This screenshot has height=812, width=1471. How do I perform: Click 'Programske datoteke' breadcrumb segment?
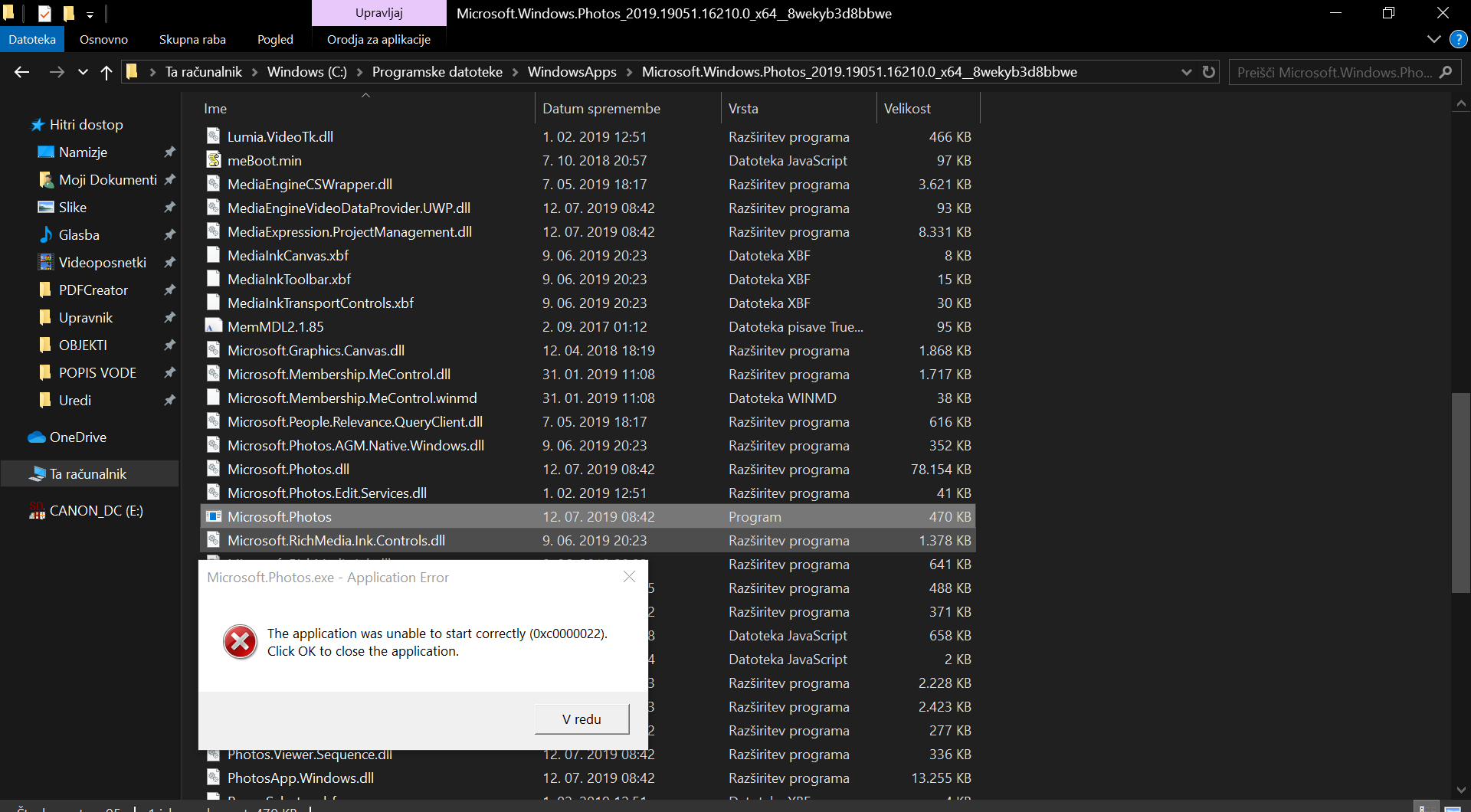(x=437, y=72)
